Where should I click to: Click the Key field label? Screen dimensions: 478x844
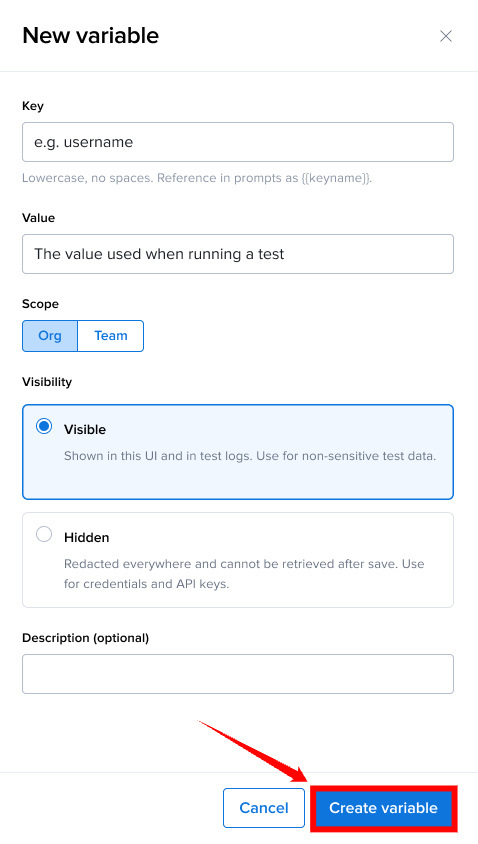click(x=33, y=106)
